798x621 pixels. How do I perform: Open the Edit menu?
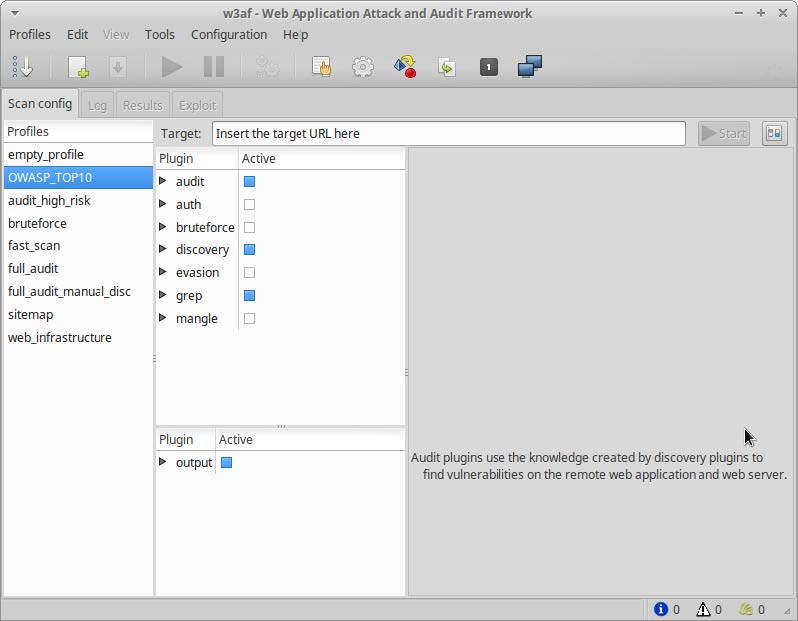pyautogui.click(x=77, y=35)
